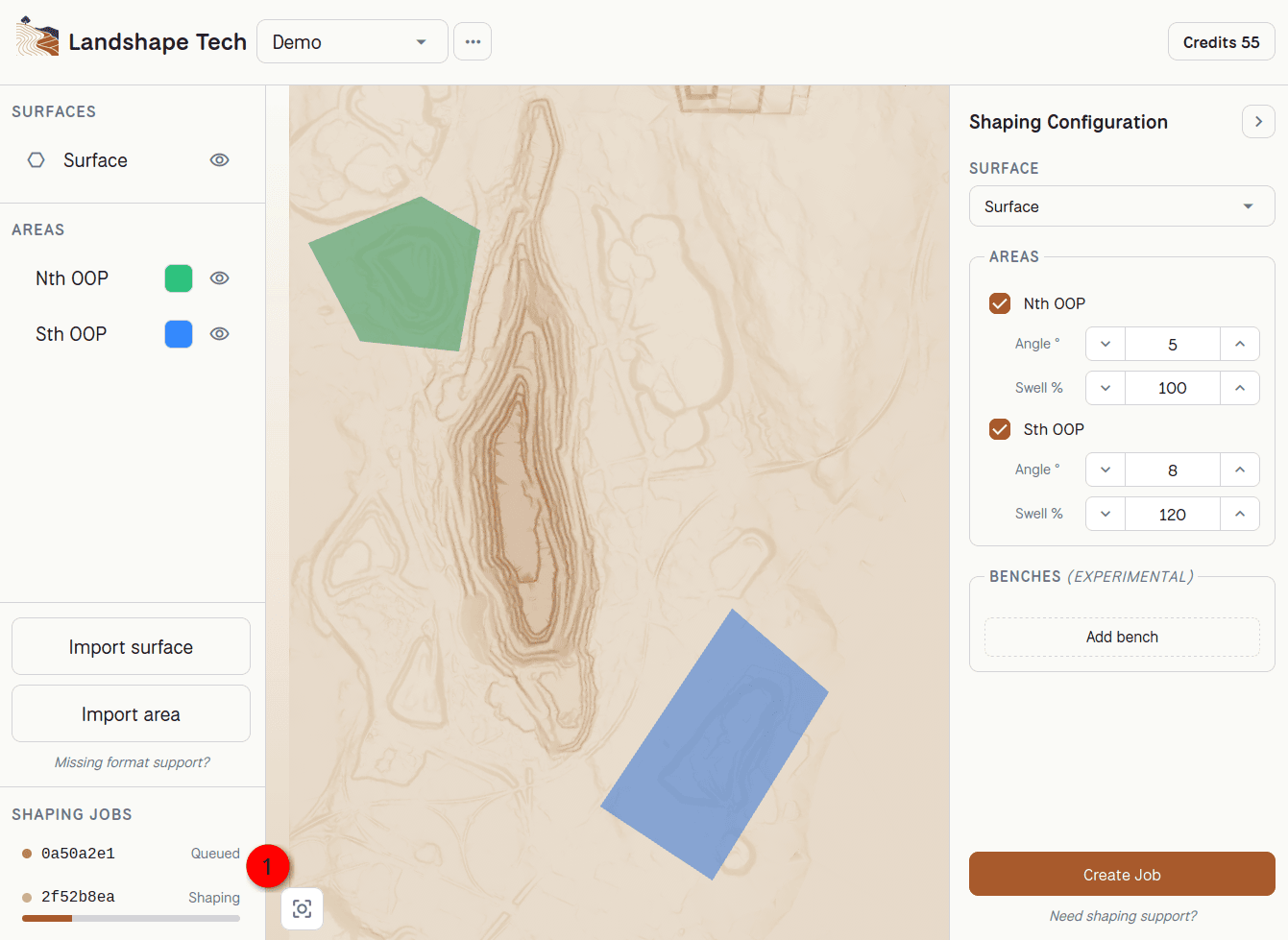Open the Need shaping support link
Viewport: 1288px width, 940px height.
tap(1123, 916)
